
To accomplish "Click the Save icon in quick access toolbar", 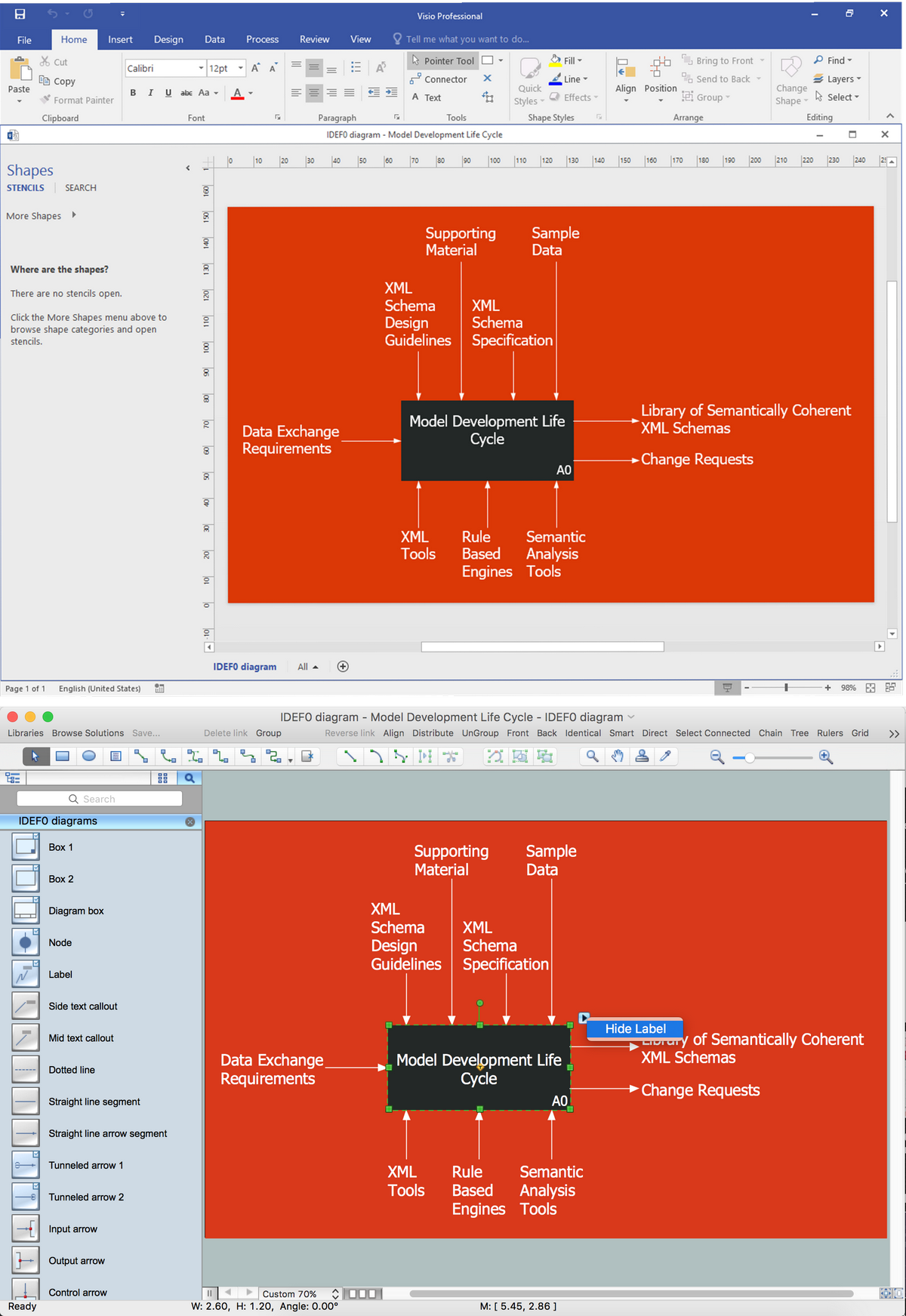I will (x=20, y=14).
